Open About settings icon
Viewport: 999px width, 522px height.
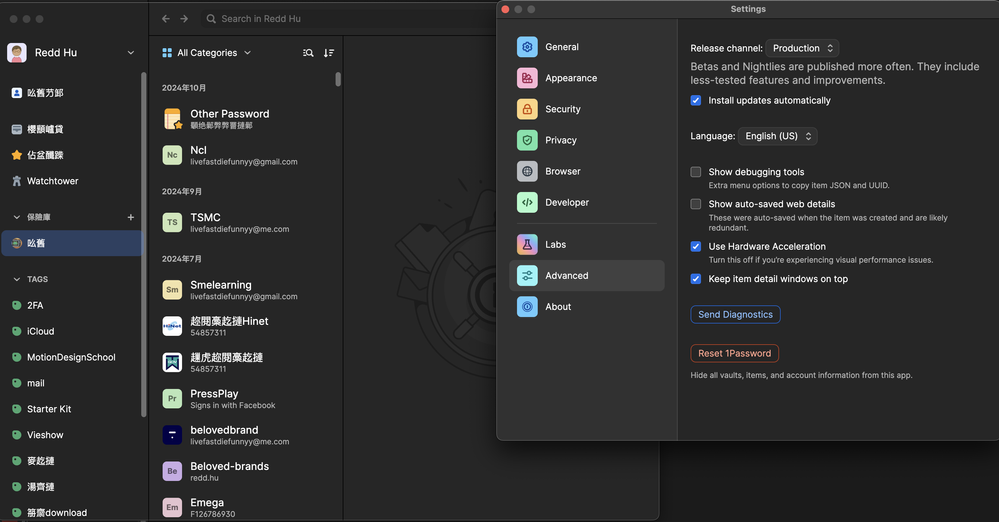[527, 307]
